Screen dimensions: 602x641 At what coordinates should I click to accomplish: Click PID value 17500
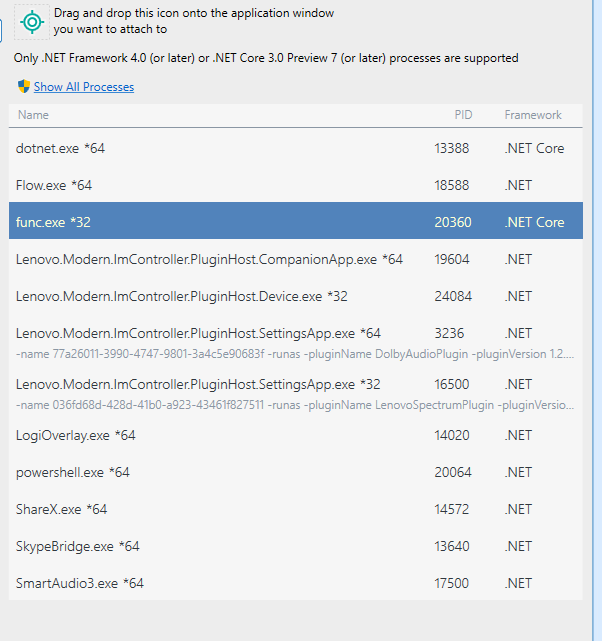(x=451, y=583)
